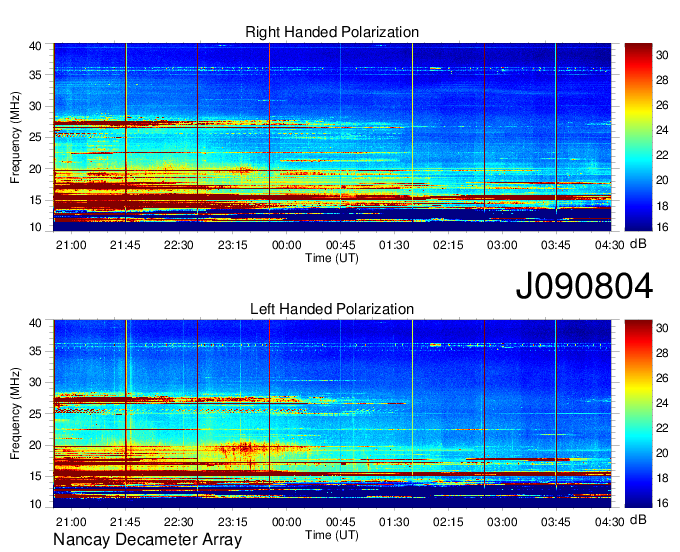Click the 35 MHz label on top plot

35,75
